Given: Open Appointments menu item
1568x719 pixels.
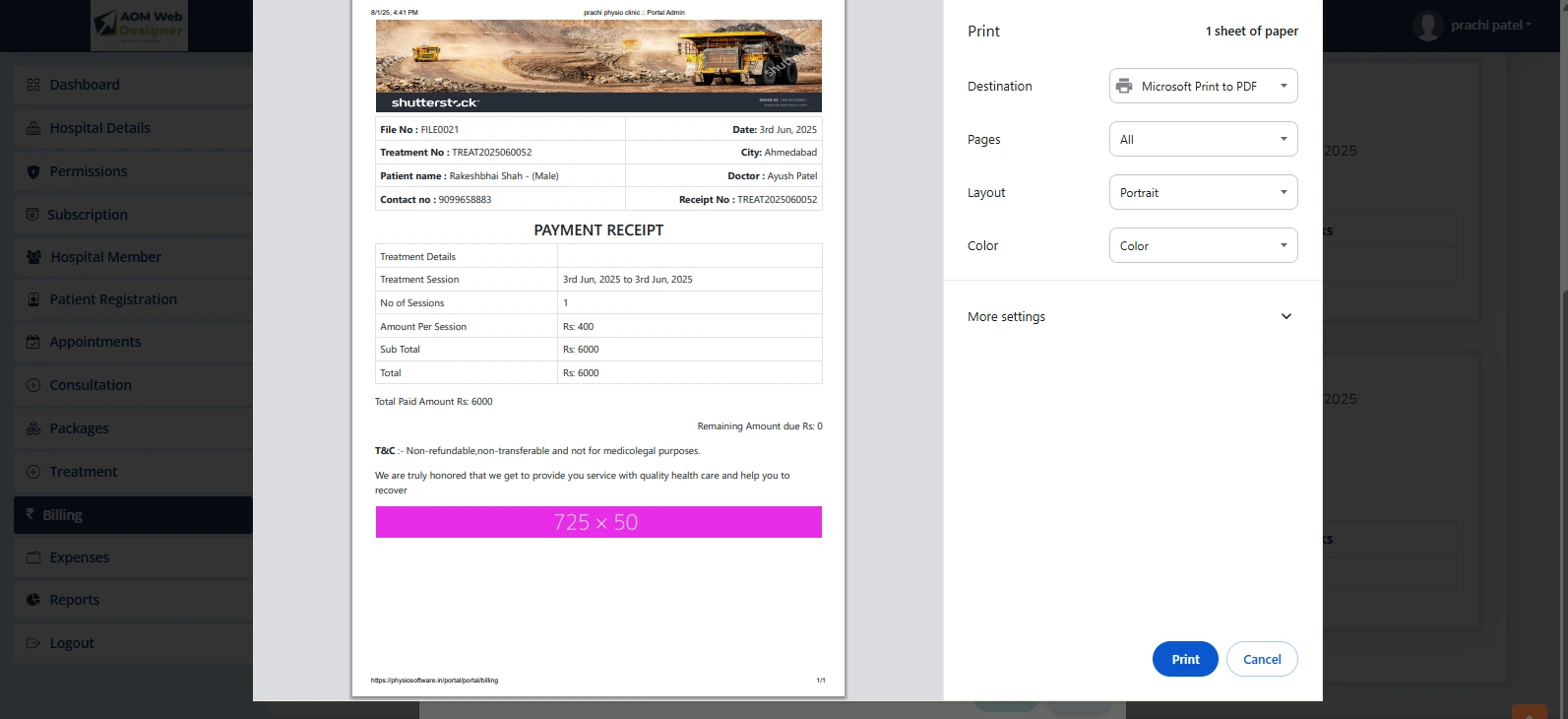Looking at the screenshot, I should click(x=133, y=342).
